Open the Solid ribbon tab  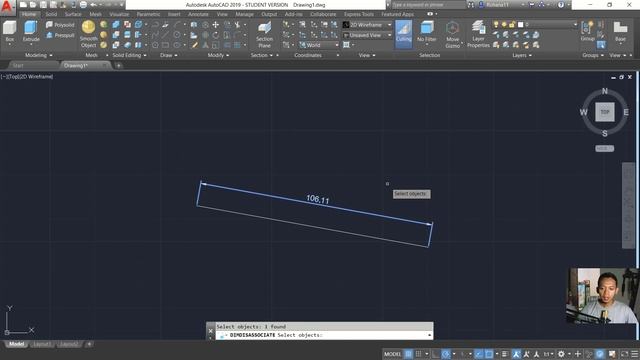[51, 14]
